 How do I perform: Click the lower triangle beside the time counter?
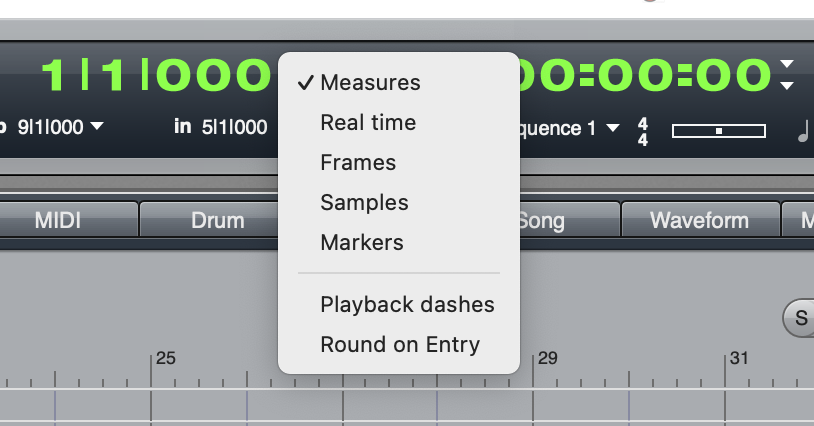pyautogui.click(x=787, y=86)
